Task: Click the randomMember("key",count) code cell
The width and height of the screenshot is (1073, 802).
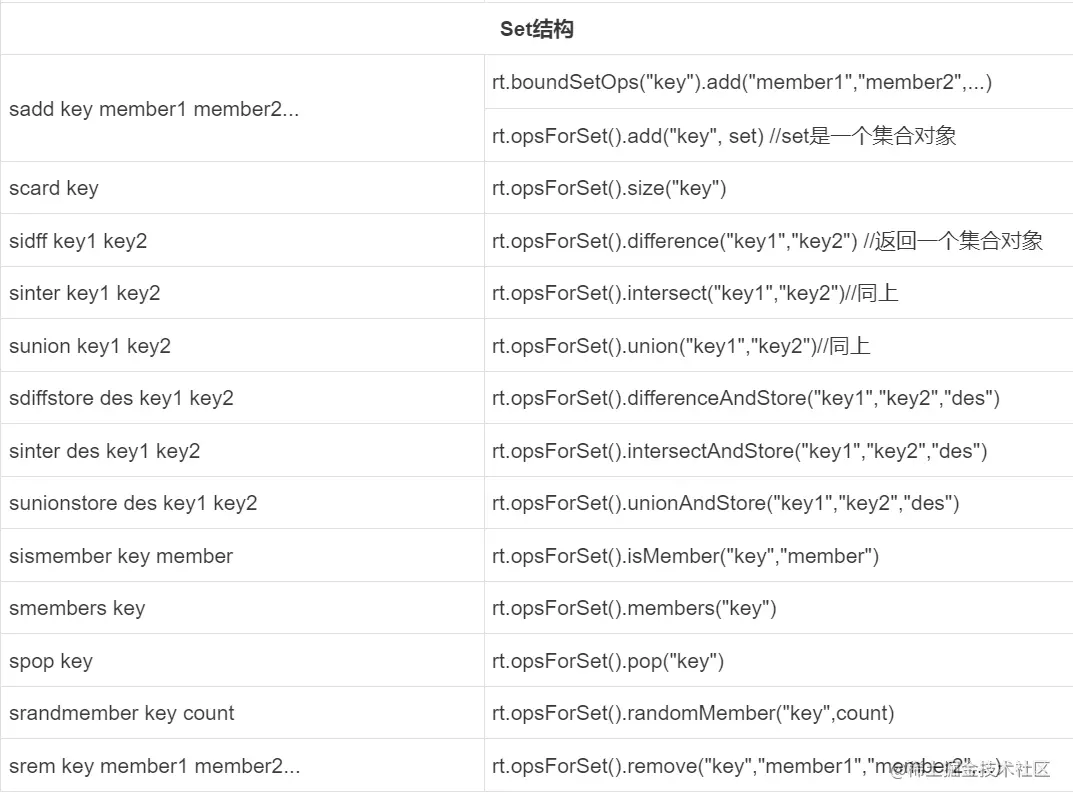Action: [693, 713]
